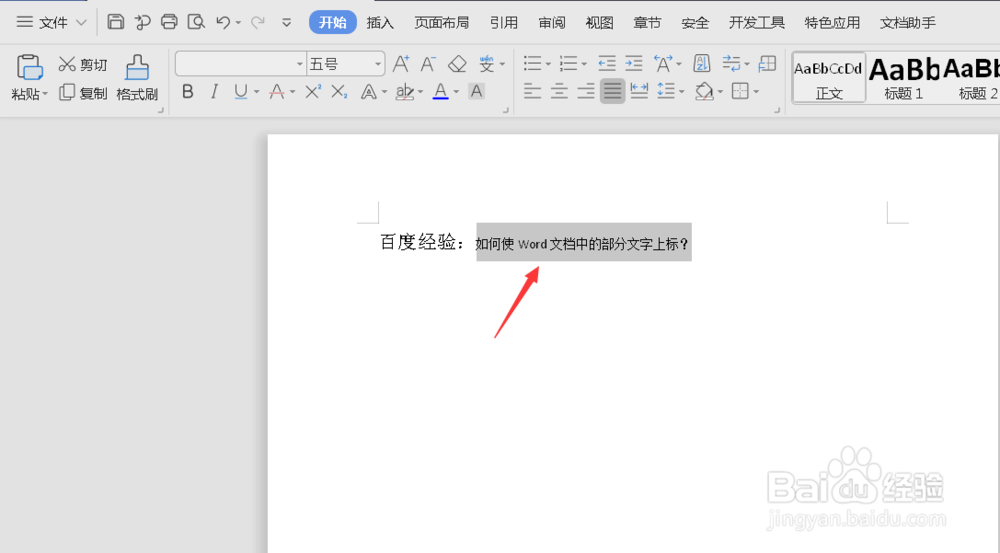This screenshot has width=1000, height=553.
Task: Decrease font size with A- icon
Action: click(x=428, y=64)
